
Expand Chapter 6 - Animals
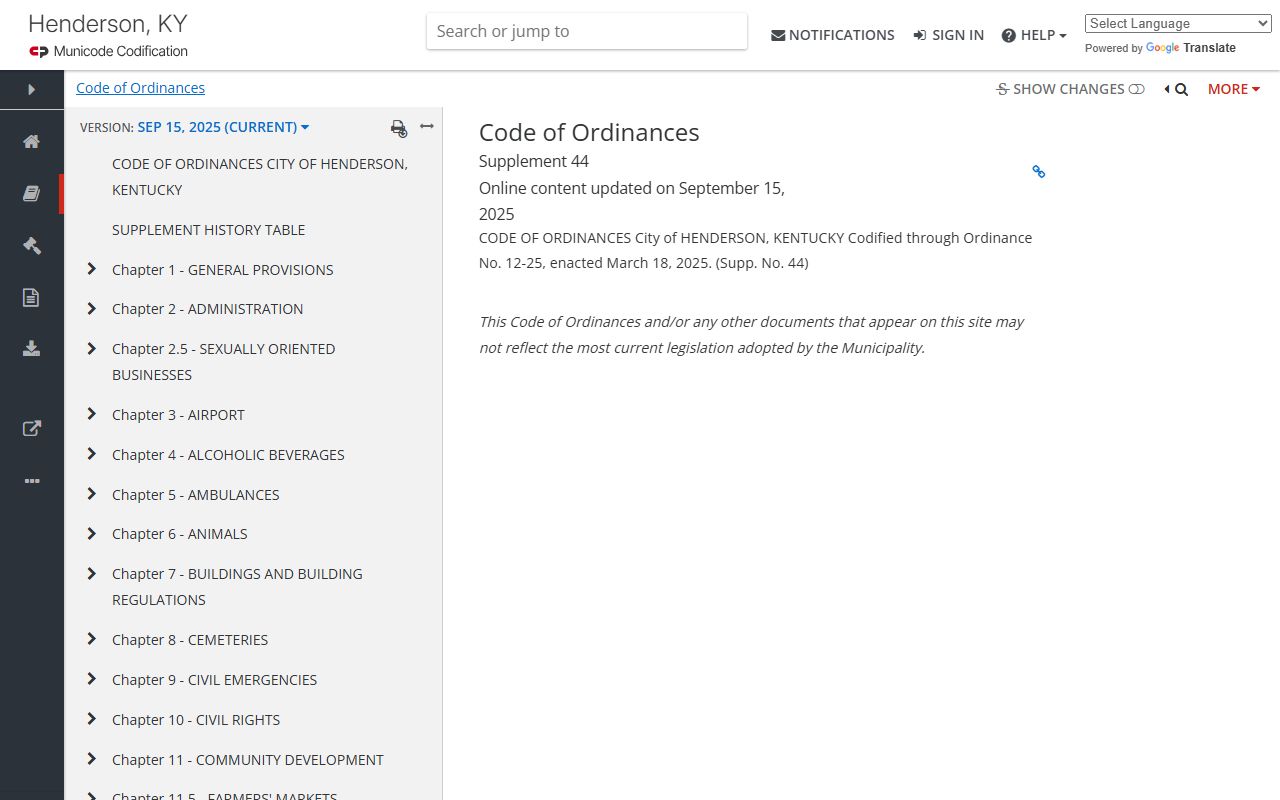coord(91,534)
